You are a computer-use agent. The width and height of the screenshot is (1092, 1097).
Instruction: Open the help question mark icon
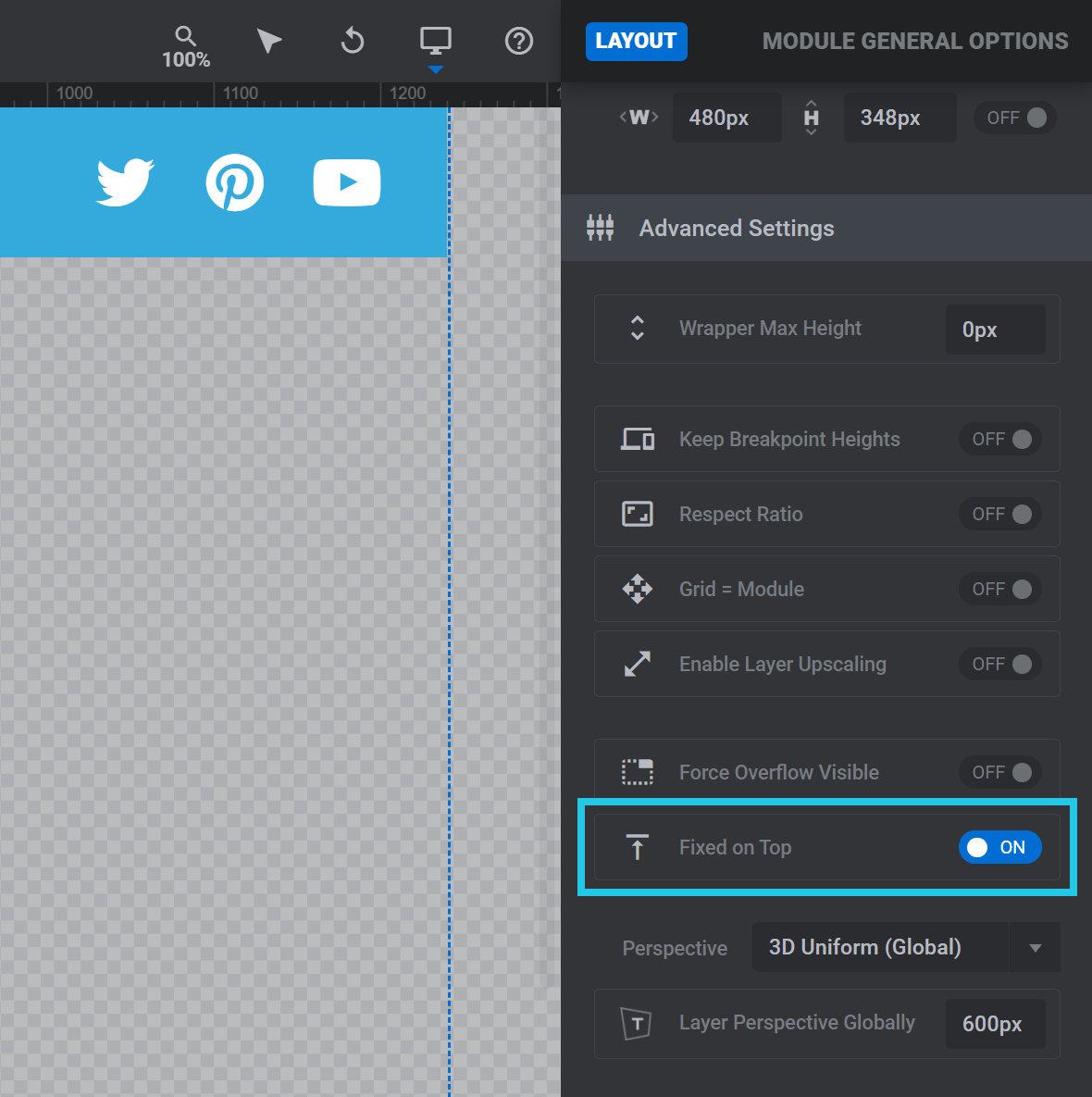click(518, 42)
